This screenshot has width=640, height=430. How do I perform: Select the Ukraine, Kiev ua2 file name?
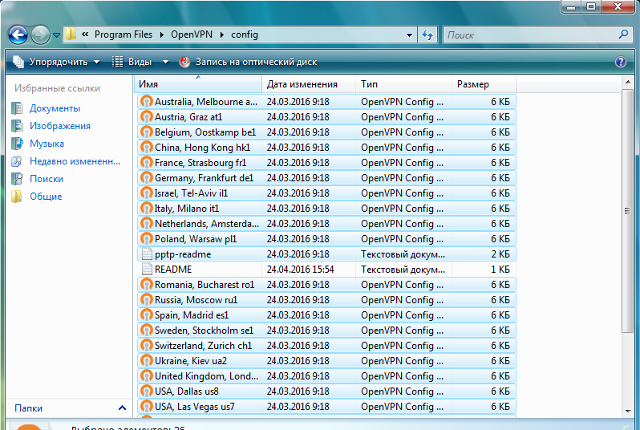pos(191,361)
